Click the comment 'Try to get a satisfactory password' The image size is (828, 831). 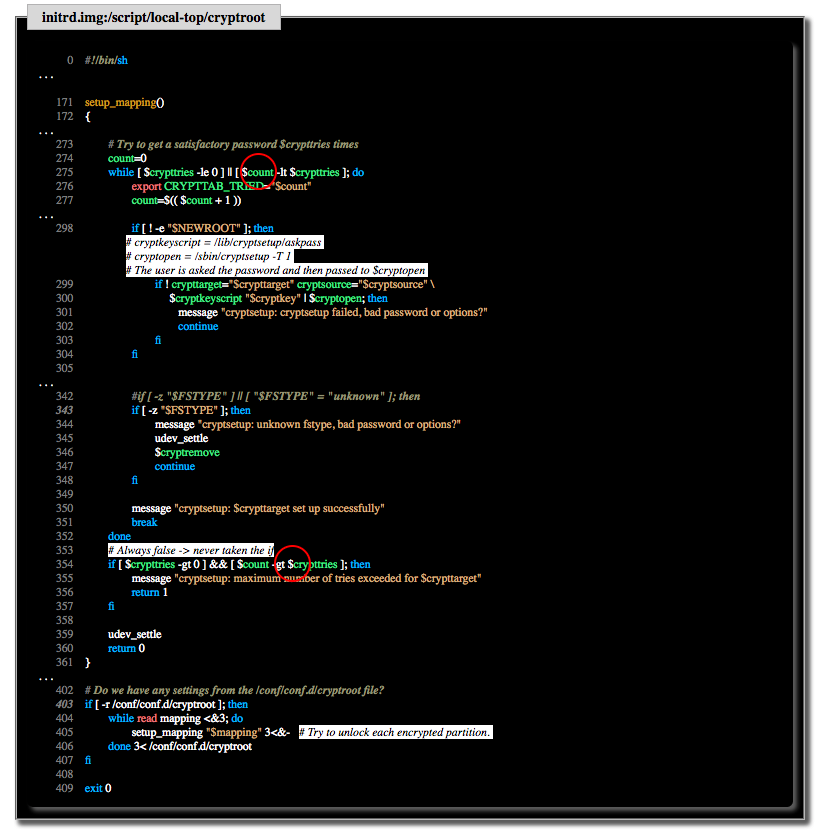(197, 145)
